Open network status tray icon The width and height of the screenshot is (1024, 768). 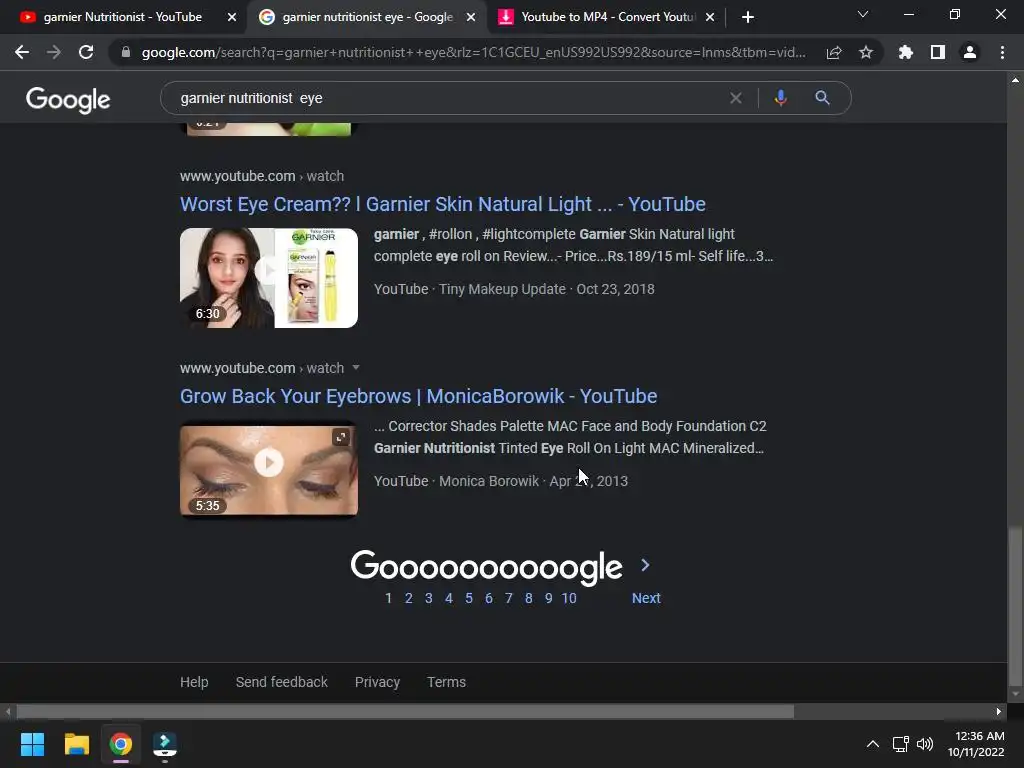point(901,744)
